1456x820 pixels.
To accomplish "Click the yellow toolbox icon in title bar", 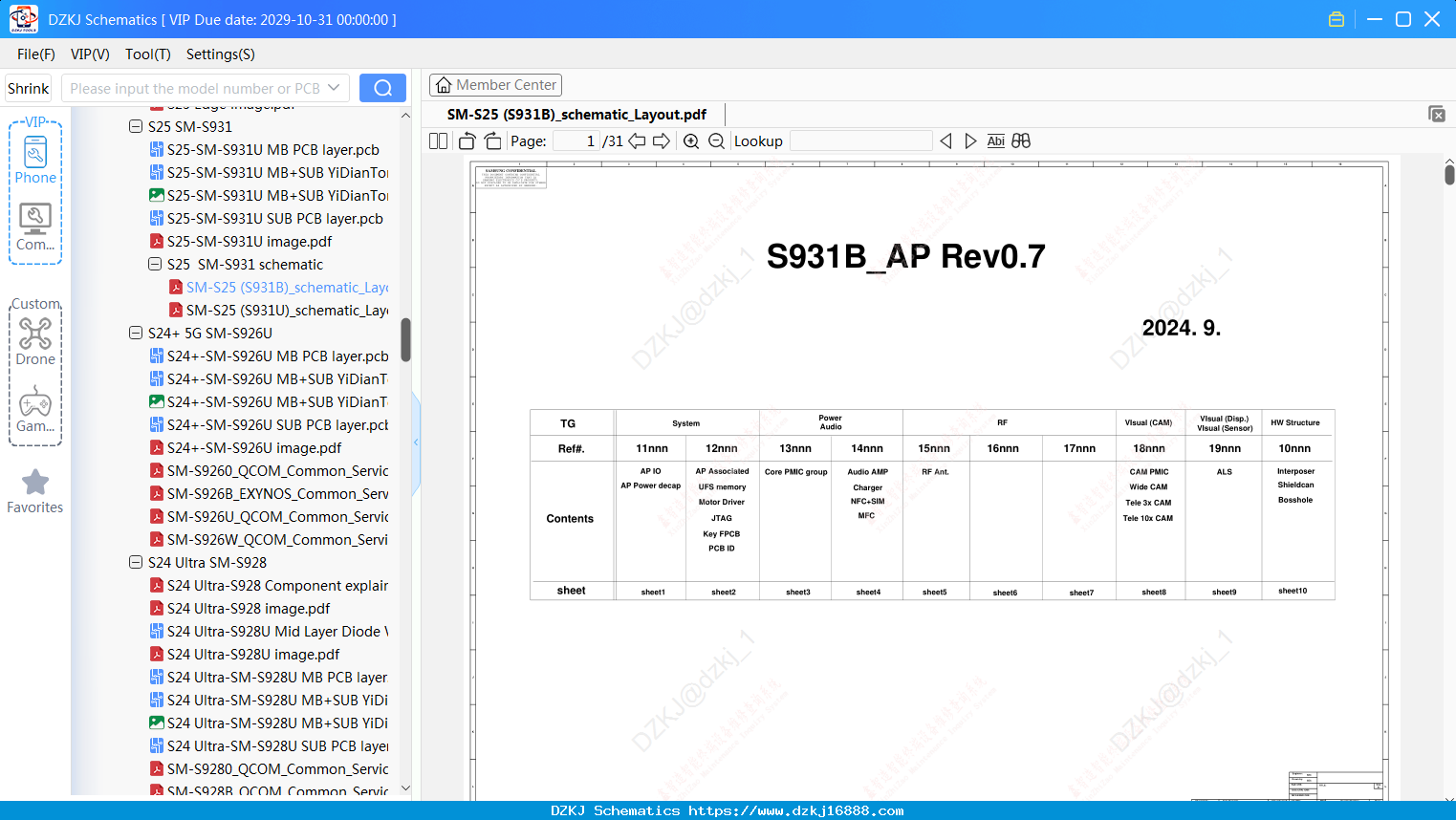I will click(1336, 19).
